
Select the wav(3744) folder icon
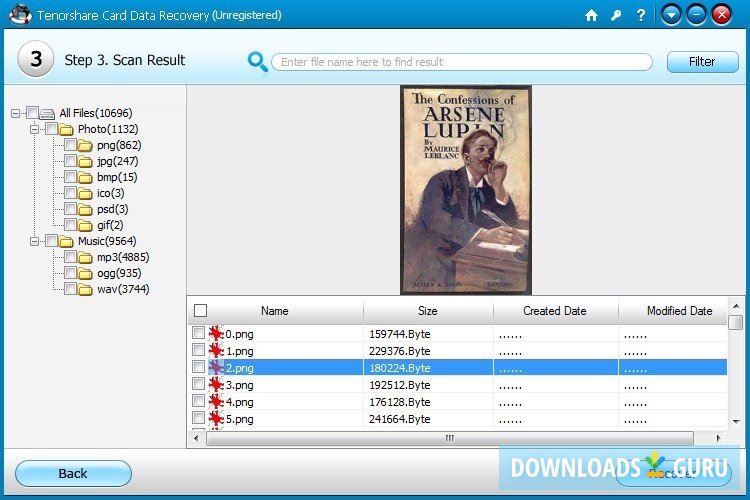pos(85,289)
